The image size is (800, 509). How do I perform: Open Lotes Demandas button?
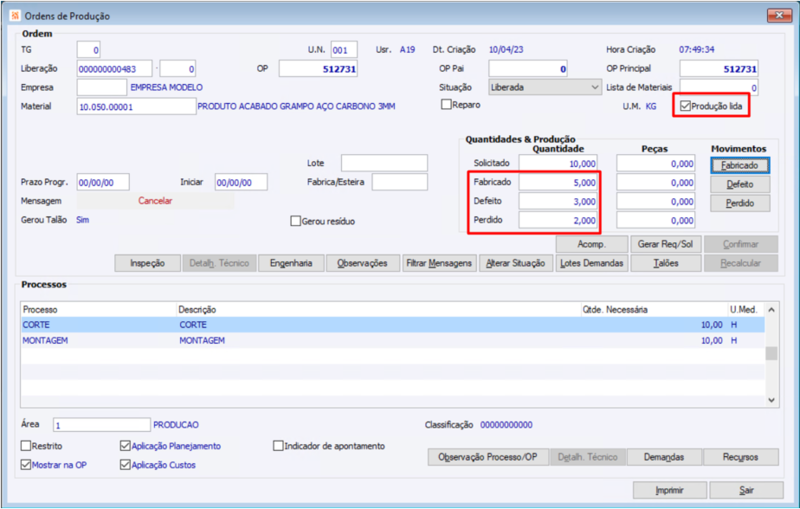[x=592, y=263]
